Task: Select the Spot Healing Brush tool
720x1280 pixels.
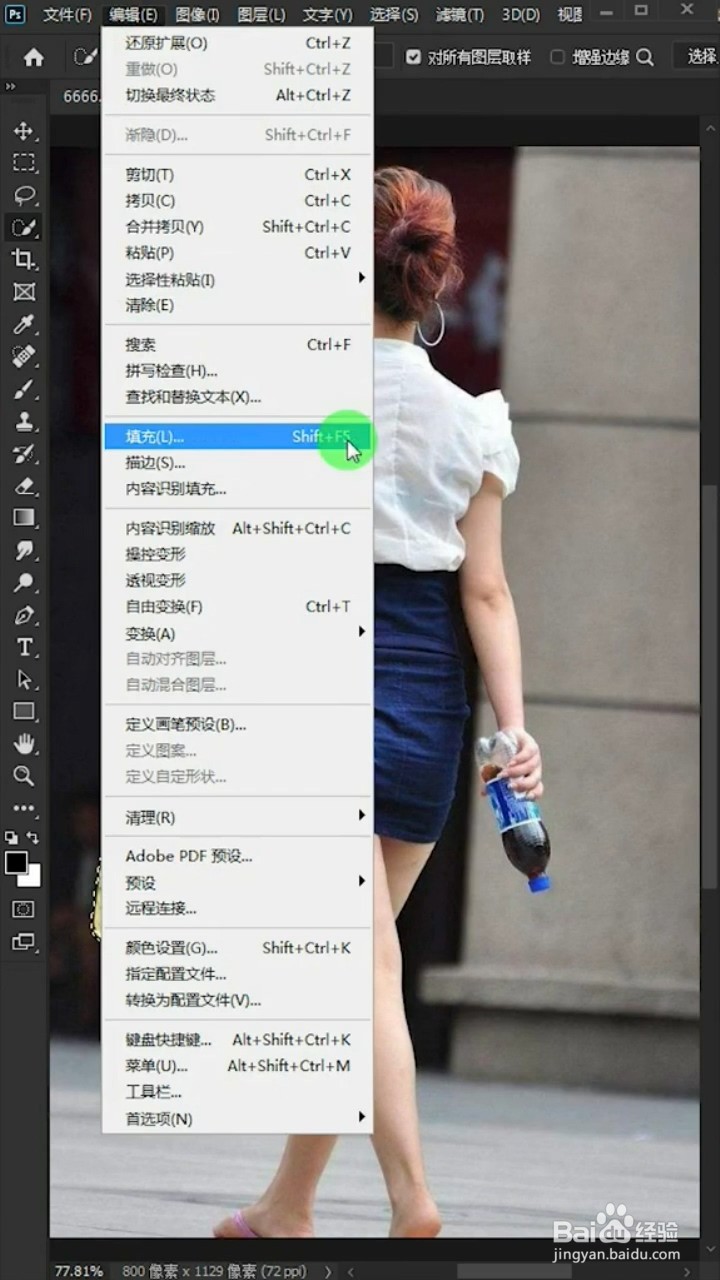Action: pos(24,356)
